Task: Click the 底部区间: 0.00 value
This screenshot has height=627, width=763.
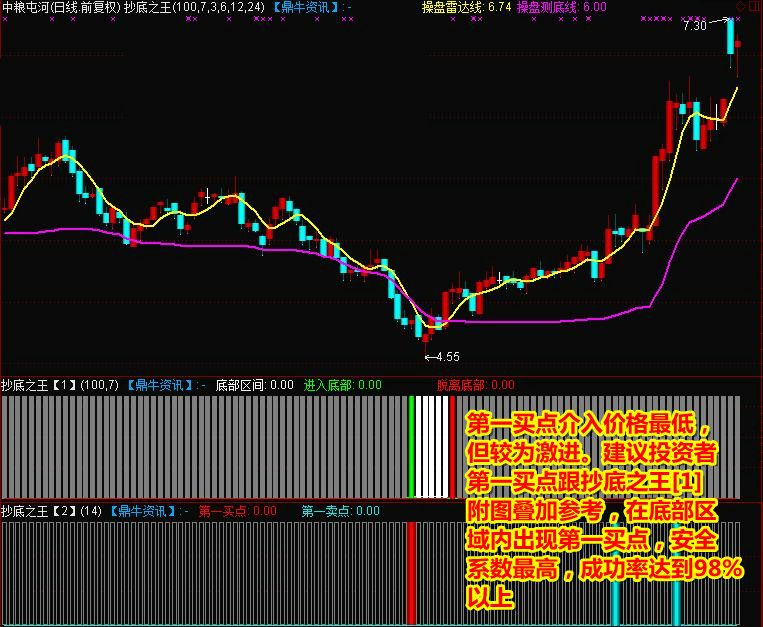Action: pos(254,385)
